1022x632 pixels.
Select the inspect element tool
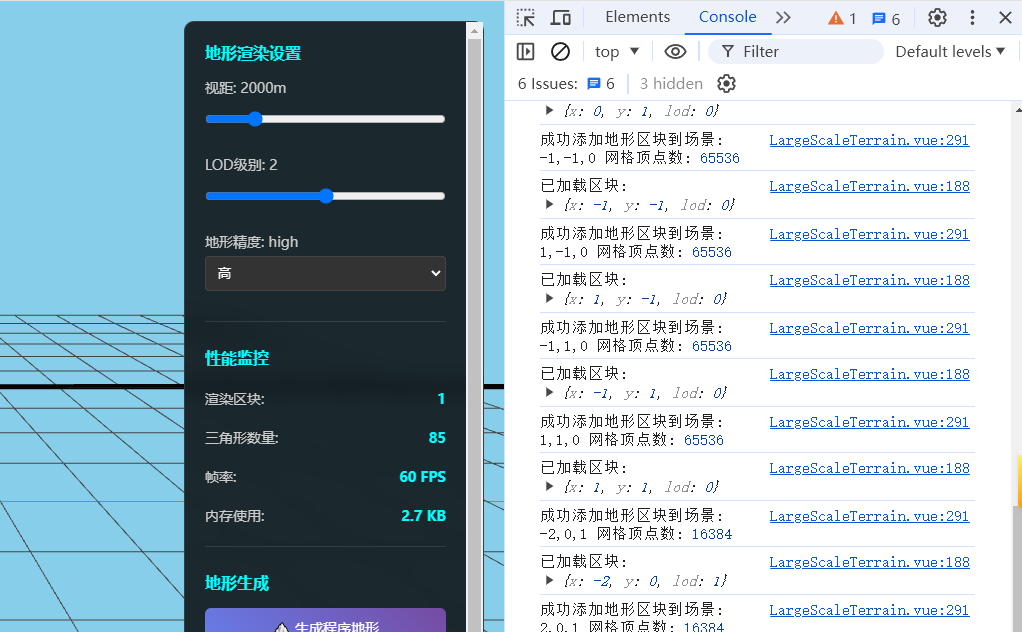(524, 17)
